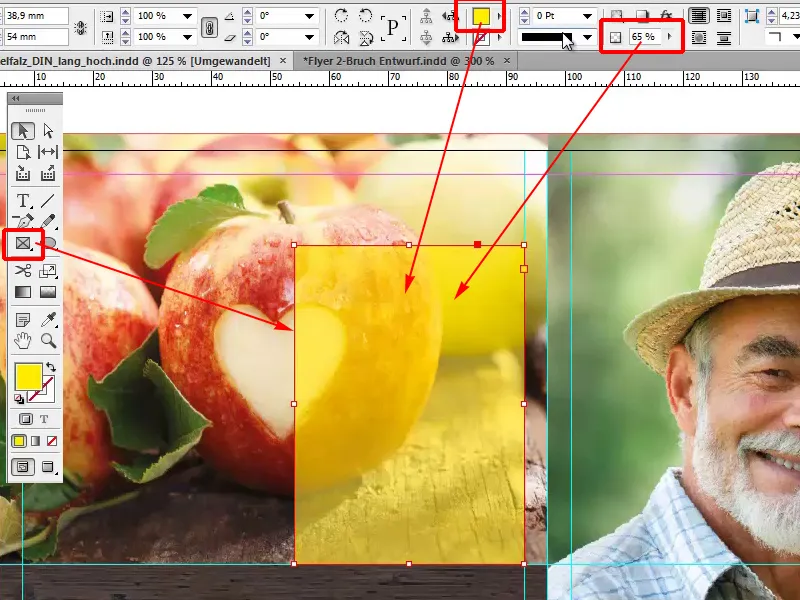This screenshot has width=800, height=600.
Task: Click Flip horizontal icon in control bar
Action: [x=341, y=38]
